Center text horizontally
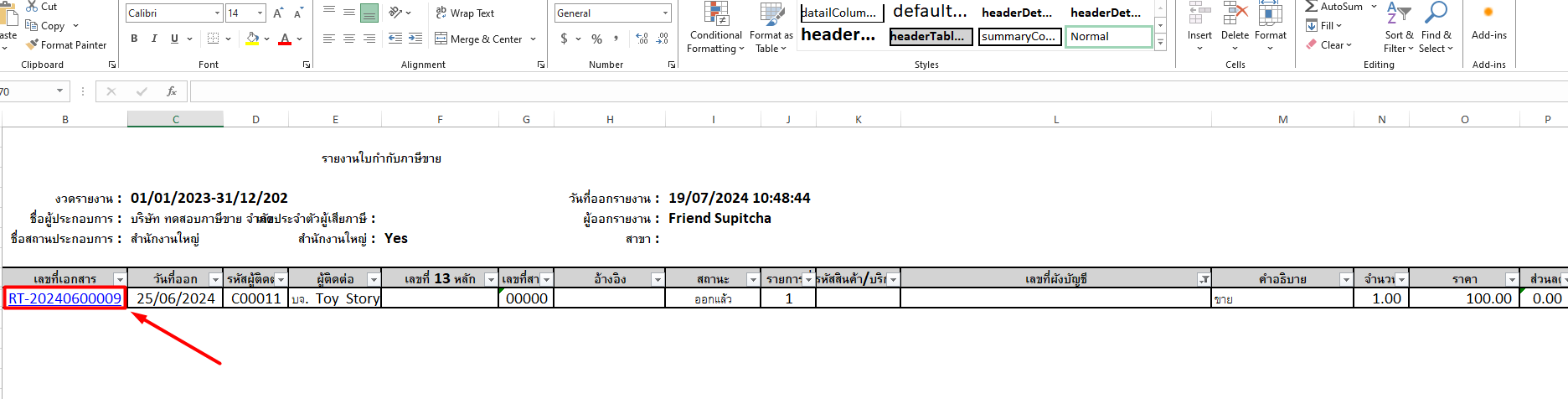The height and width of the screenshot is (399, 1568). point(349,39)
